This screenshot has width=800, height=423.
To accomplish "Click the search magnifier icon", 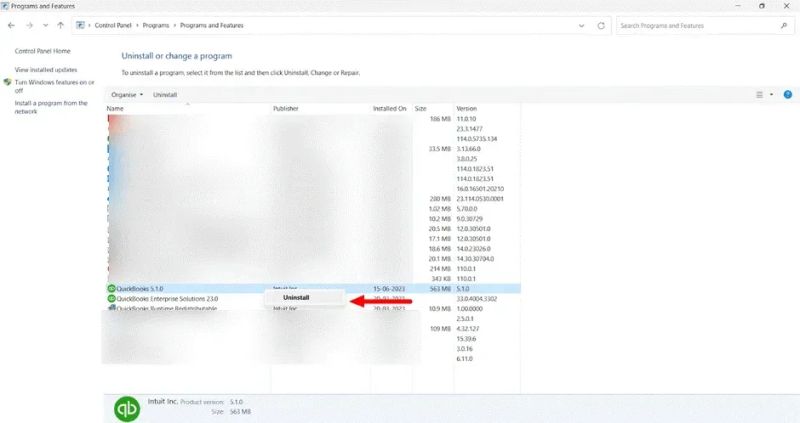I will [784, 26].
